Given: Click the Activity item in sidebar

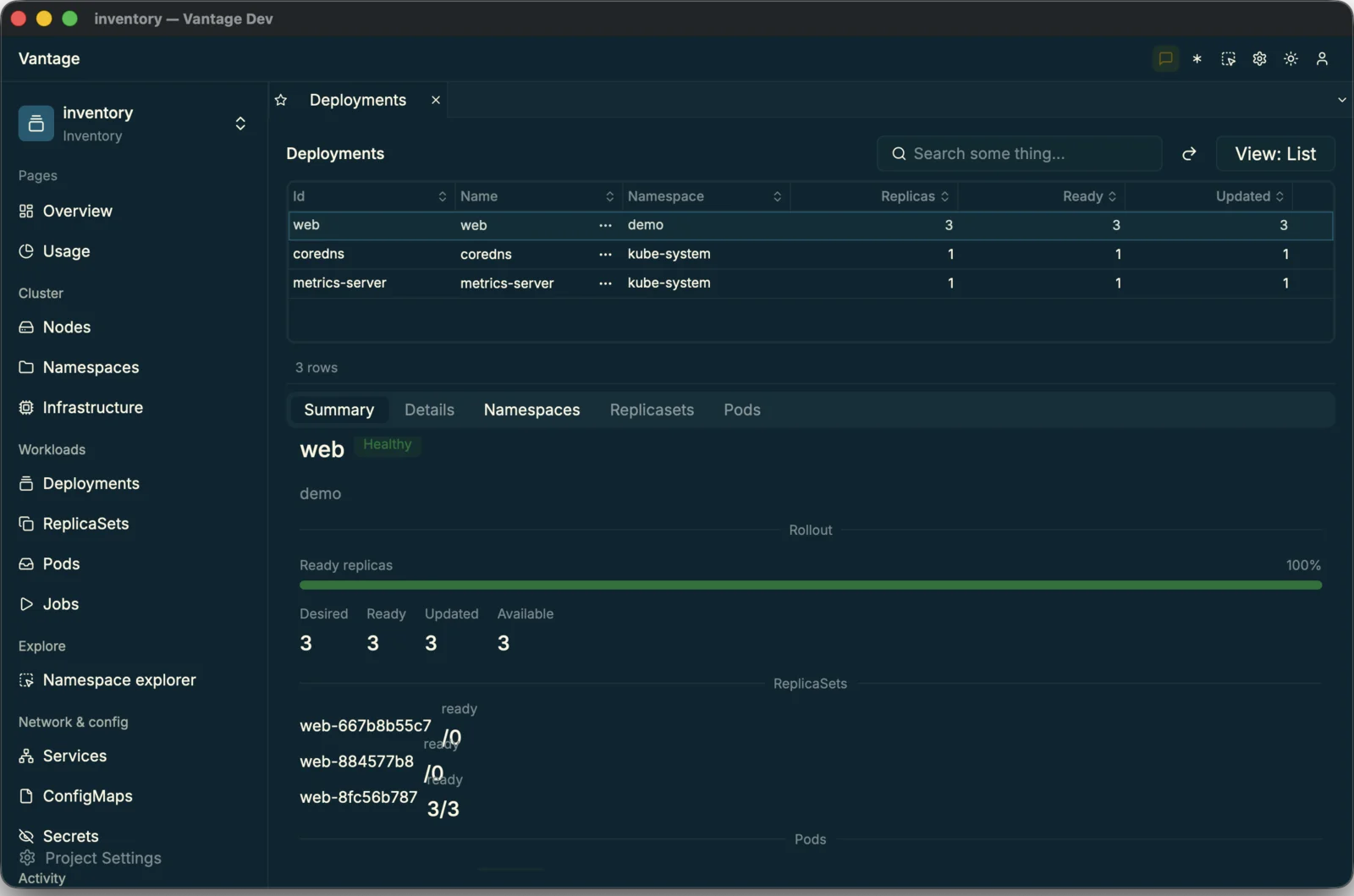Looking at the screenshot, I should tap(41, 878).
